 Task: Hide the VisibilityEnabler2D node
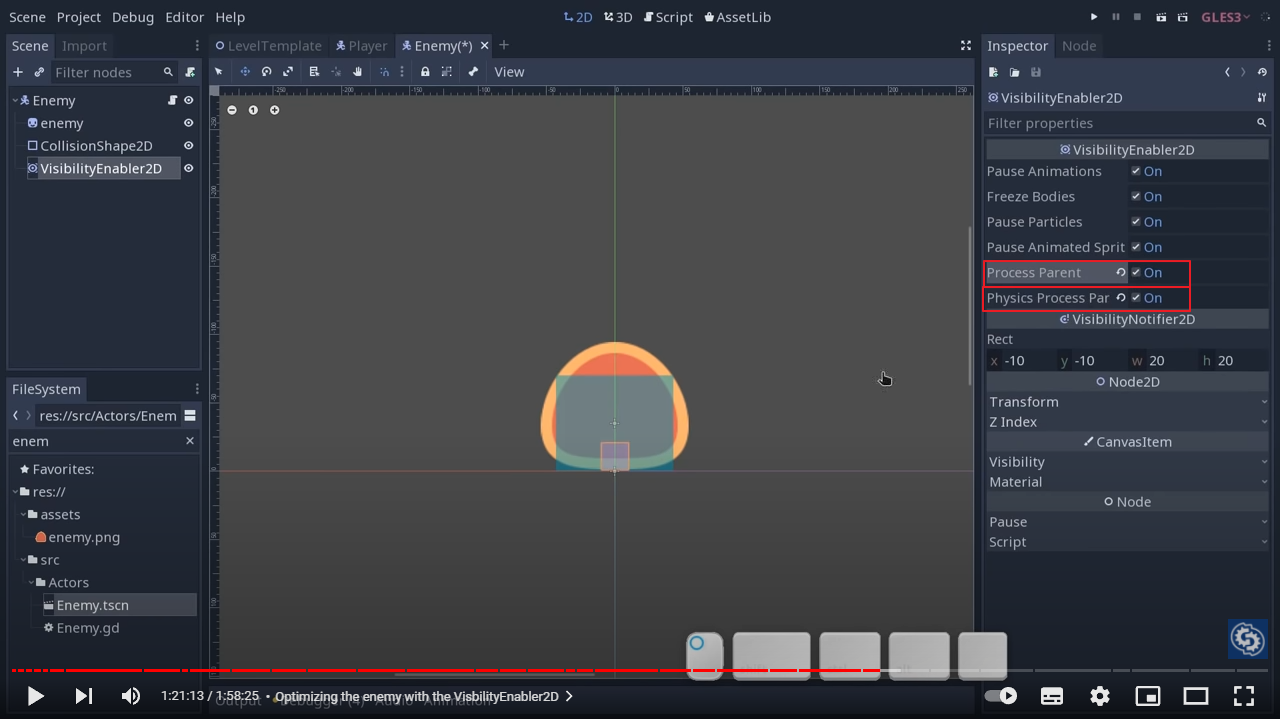[x=188, y=168]
